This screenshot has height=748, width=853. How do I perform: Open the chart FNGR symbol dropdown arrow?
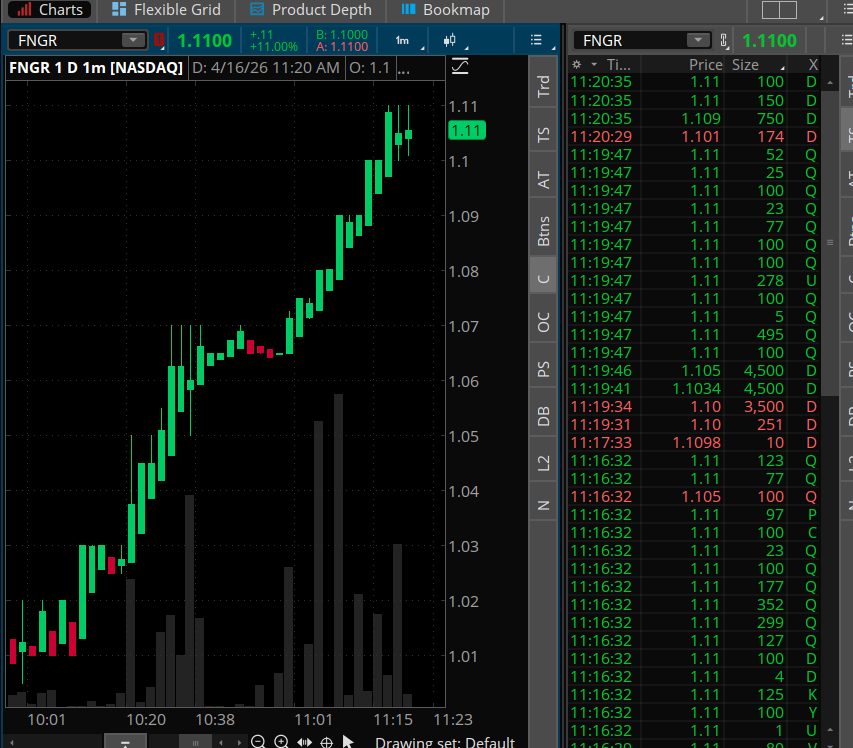pyautogui.click(x=133, y=40)
